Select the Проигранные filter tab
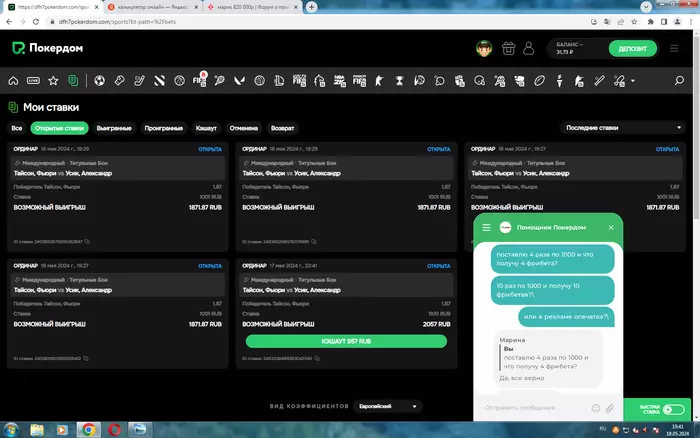The height and width of the screenshot is (438, 700). point(163,128)
